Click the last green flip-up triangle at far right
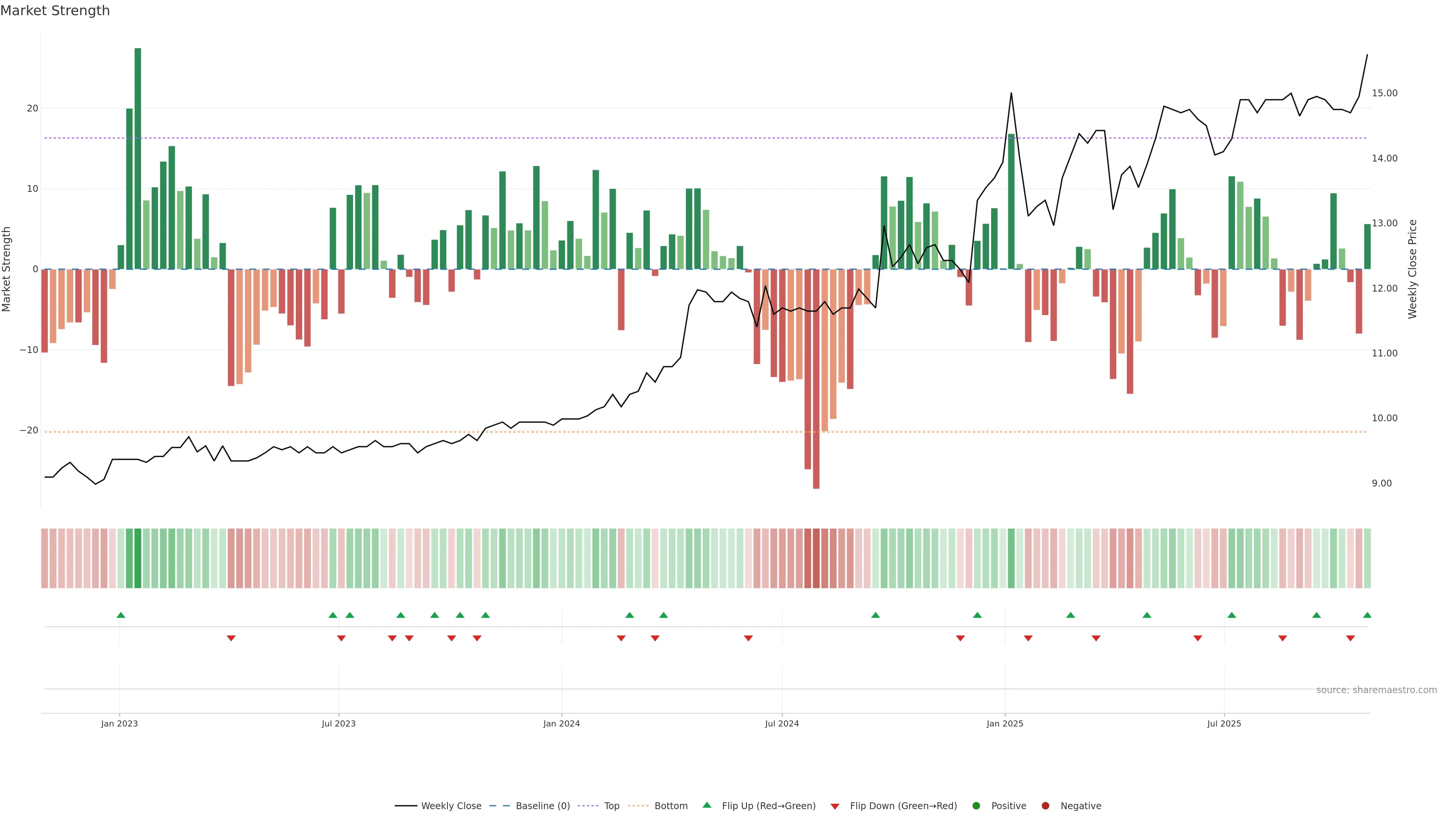Screen dimensions: 1456x819 (x=1367, y=615)
